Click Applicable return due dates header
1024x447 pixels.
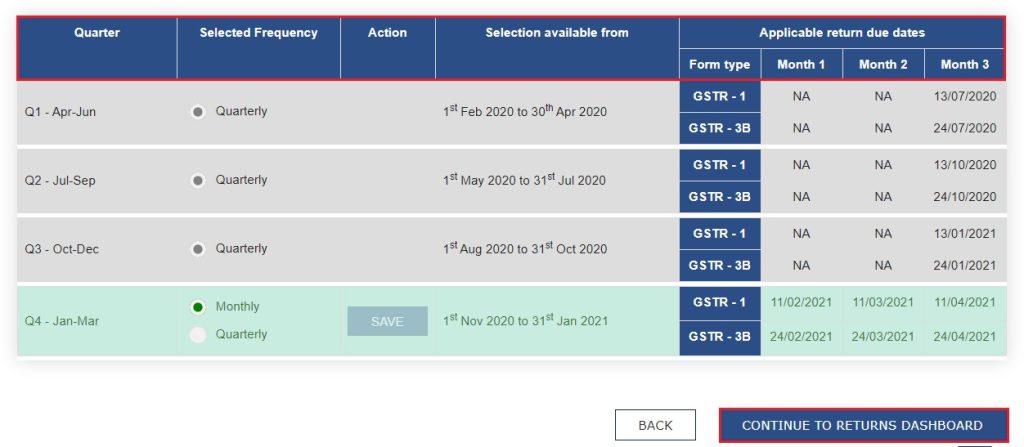[841, 33]
